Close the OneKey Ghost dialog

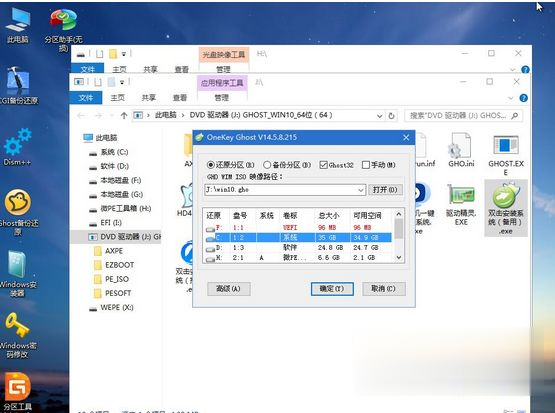click(406, 137)
